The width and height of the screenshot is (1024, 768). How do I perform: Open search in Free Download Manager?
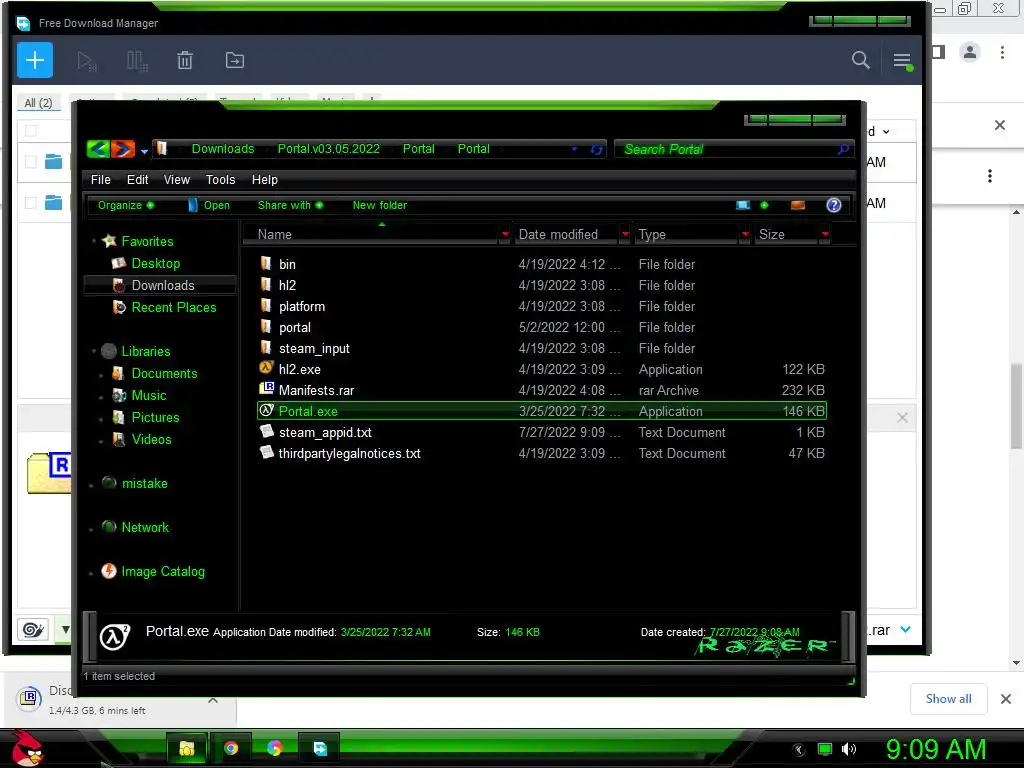(860, 61)
